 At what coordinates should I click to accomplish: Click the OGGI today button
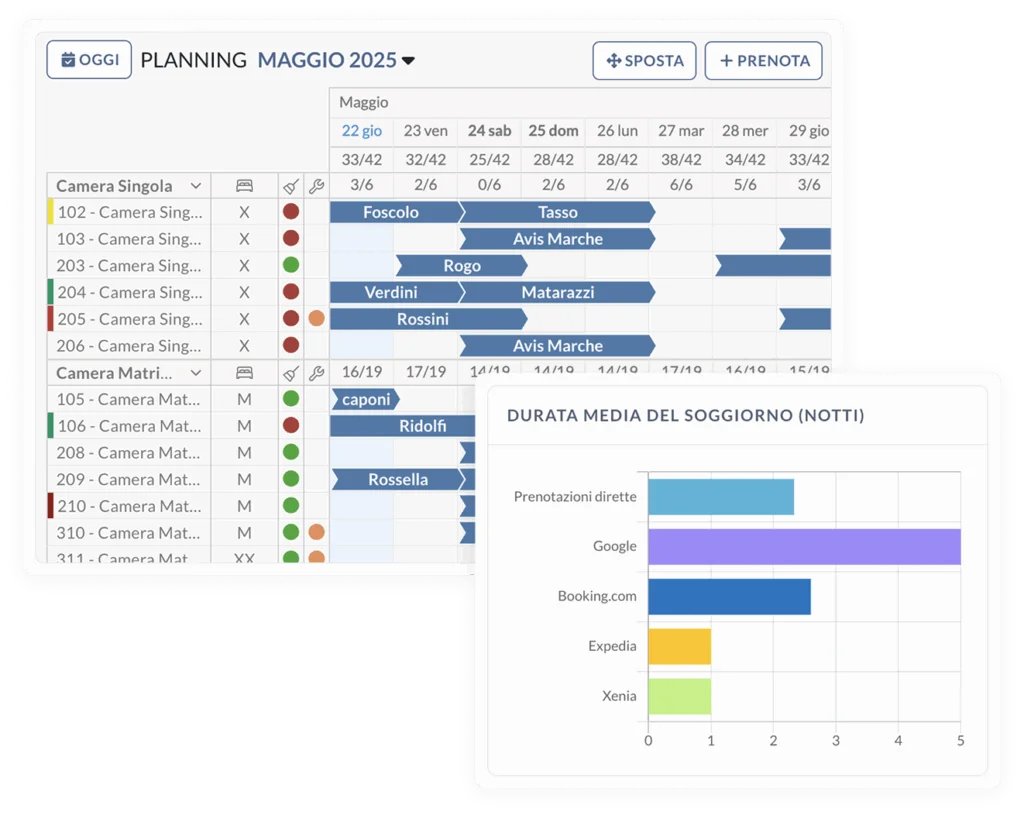pyautogui.click(x=89, y=59)
